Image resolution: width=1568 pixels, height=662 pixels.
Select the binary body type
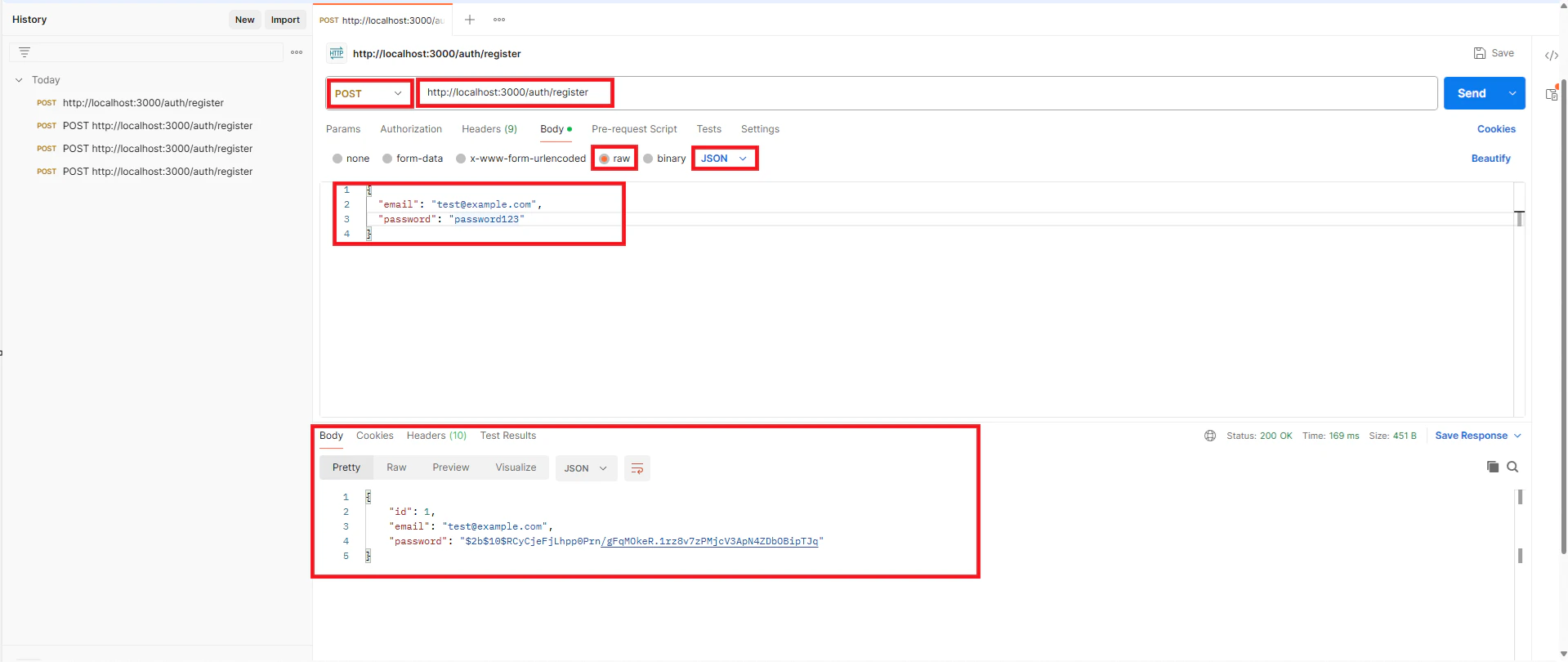point(648,159)
